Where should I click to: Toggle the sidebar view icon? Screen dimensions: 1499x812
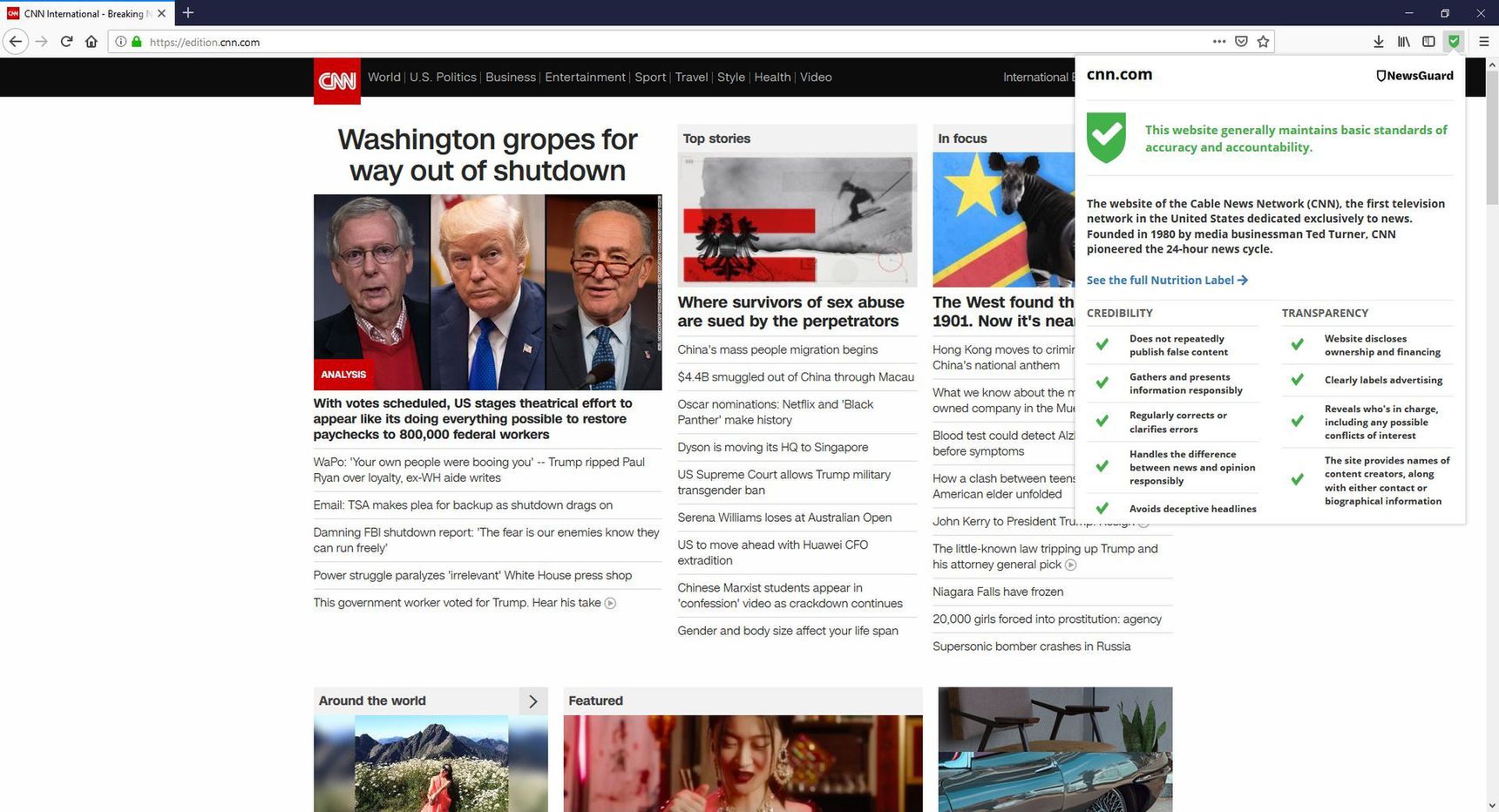pyautogui.click(x=1428, y=41)
